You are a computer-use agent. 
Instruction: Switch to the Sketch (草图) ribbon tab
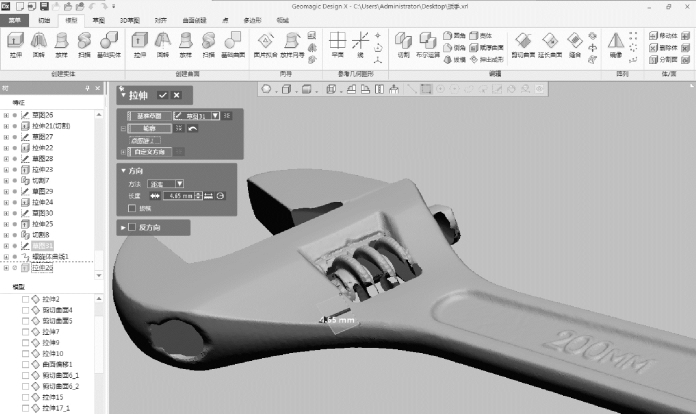pyautogui.click(x=98, y=19)
